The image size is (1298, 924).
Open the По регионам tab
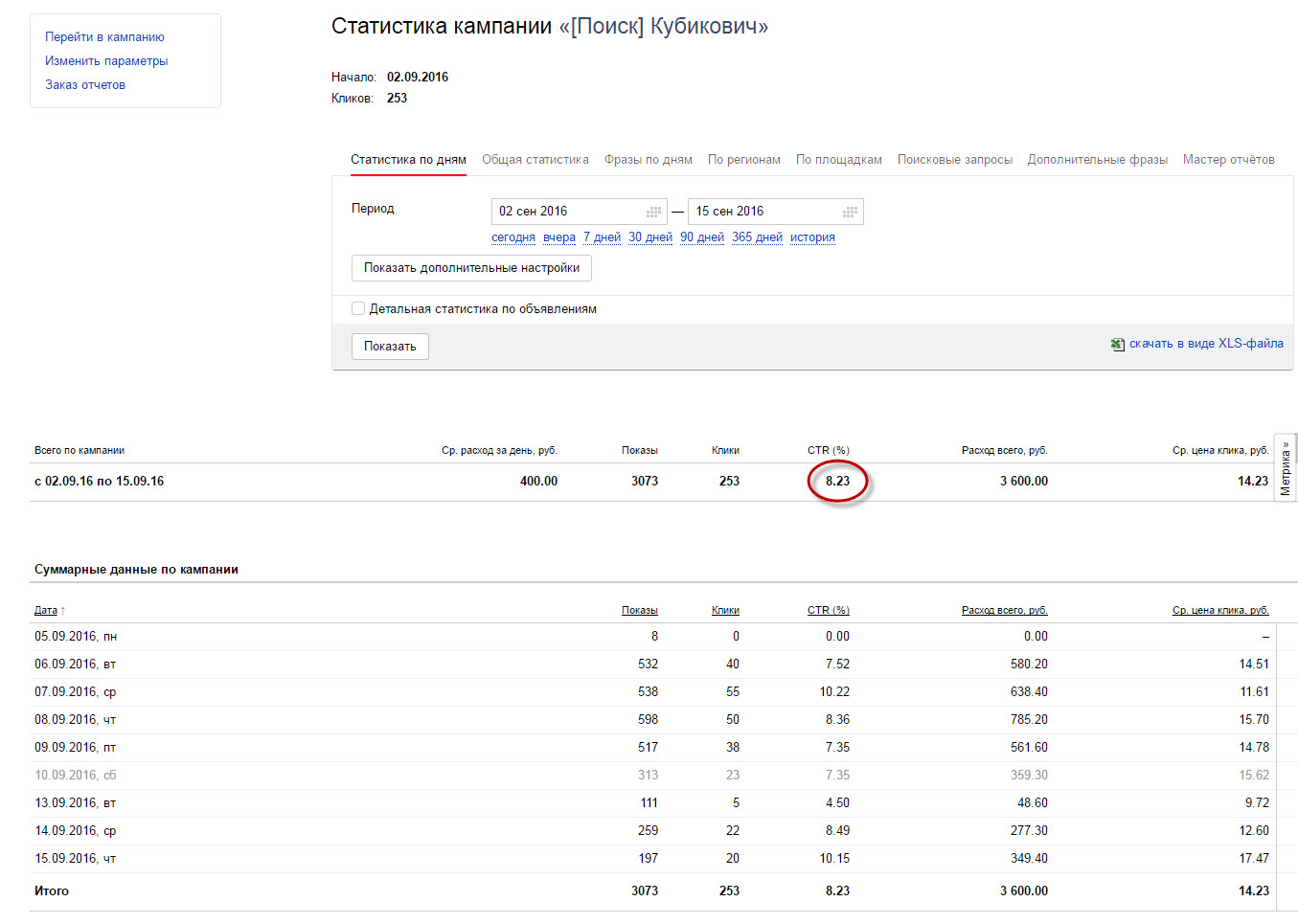pyautogui.click(x=744, y=160)
